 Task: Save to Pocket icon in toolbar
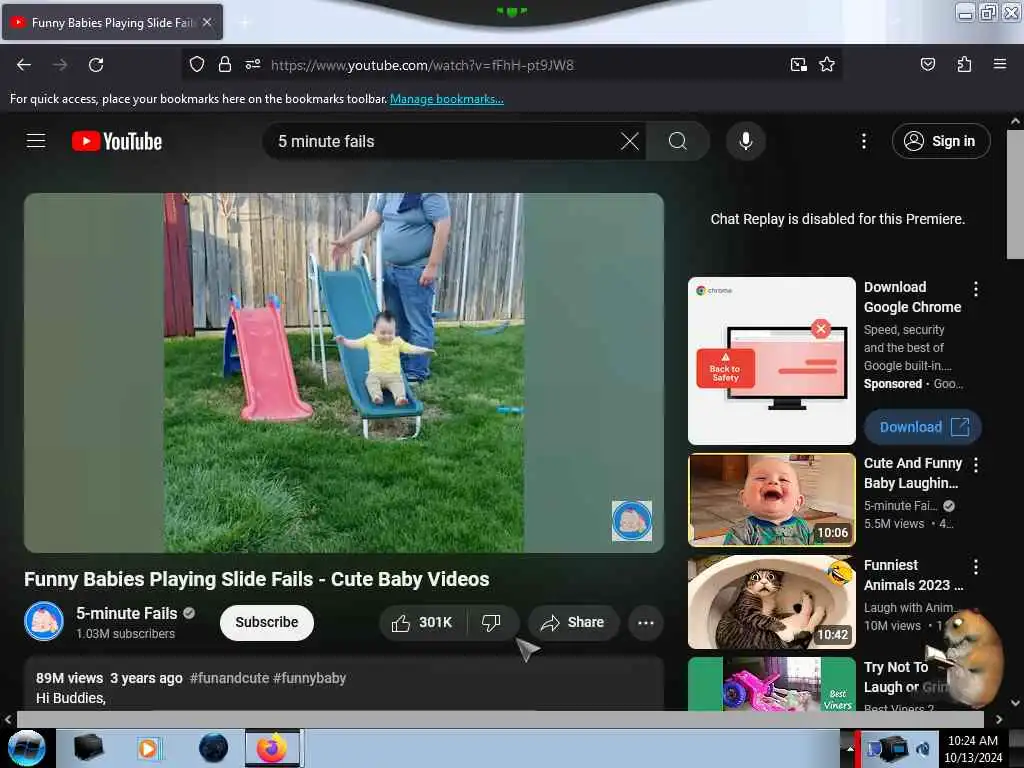[927, 65]
